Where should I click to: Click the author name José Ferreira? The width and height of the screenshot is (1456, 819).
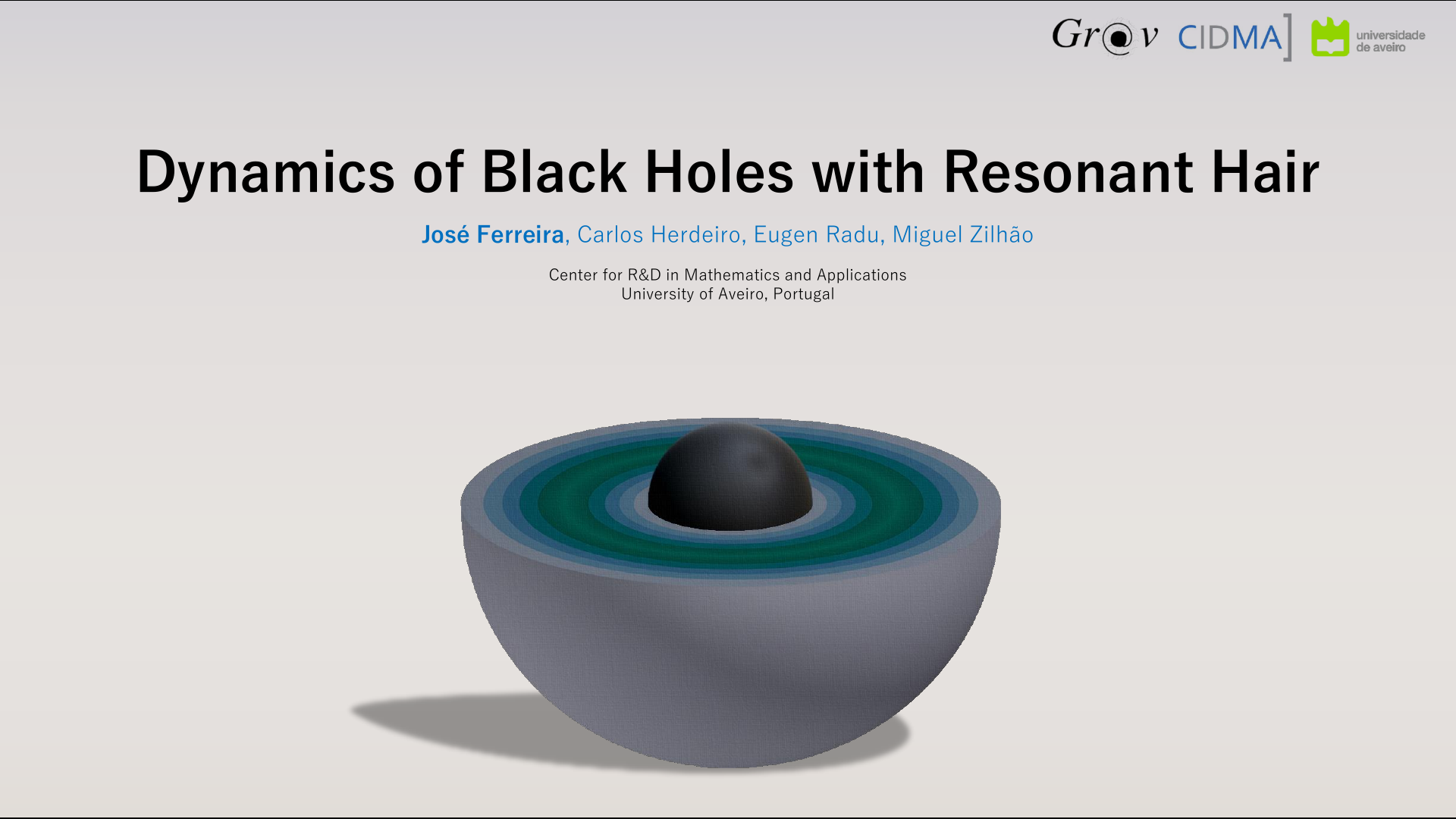(x=493, y=235)
